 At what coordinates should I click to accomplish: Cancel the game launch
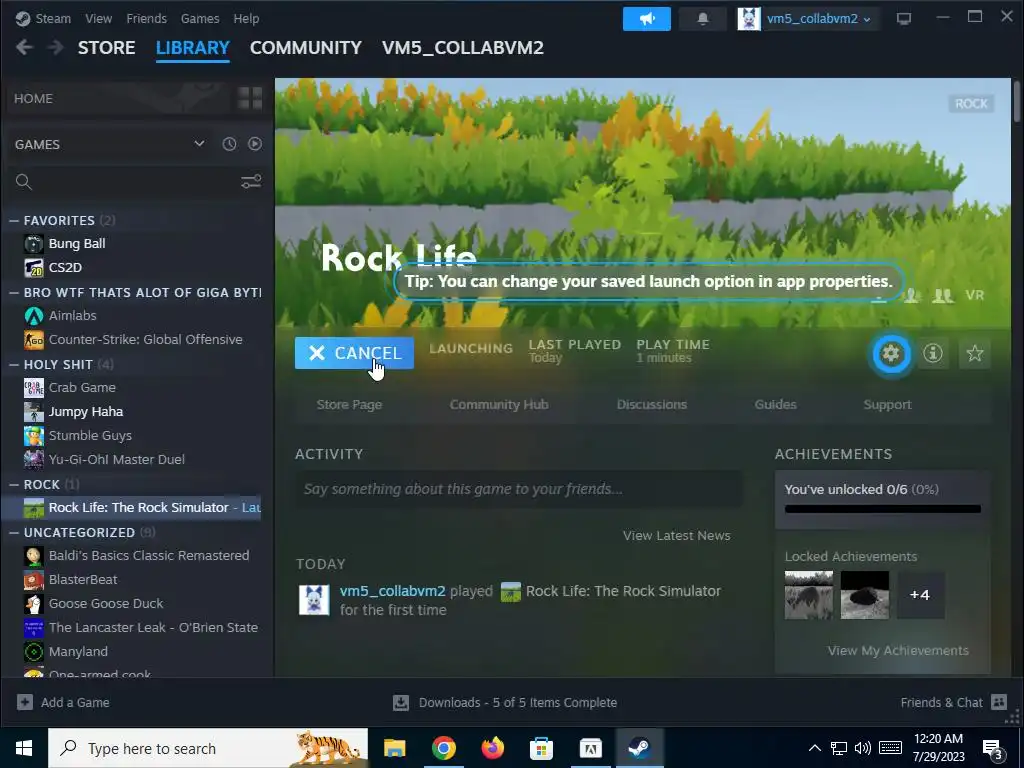[354, 353]
